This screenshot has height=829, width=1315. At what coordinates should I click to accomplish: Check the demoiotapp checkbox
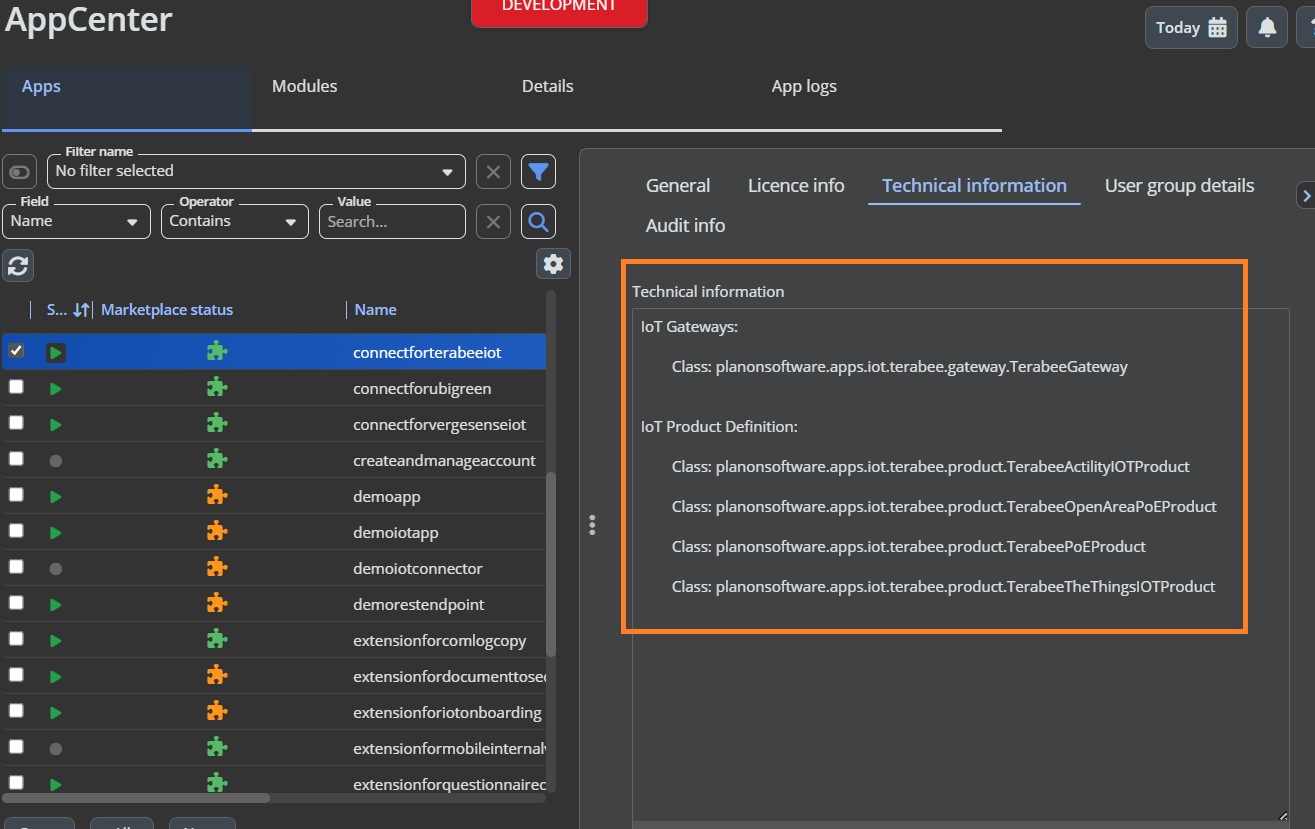[16, 531]
